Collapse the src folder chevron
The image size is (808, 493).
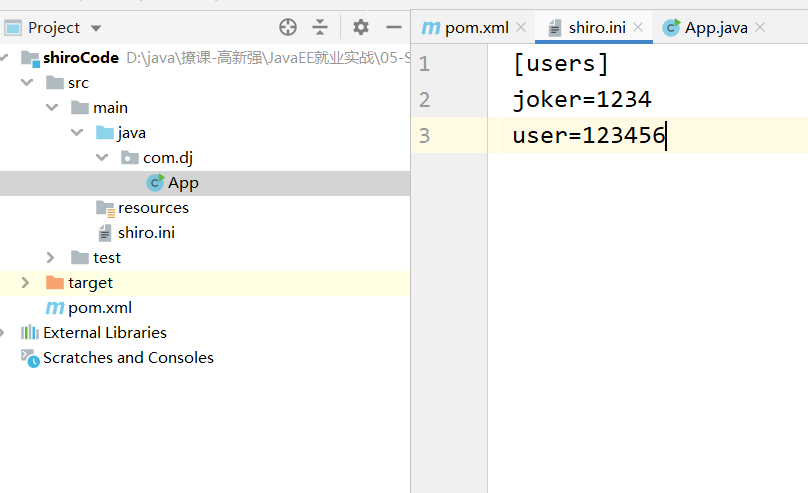pyautogui.click(x=27, y=82)
